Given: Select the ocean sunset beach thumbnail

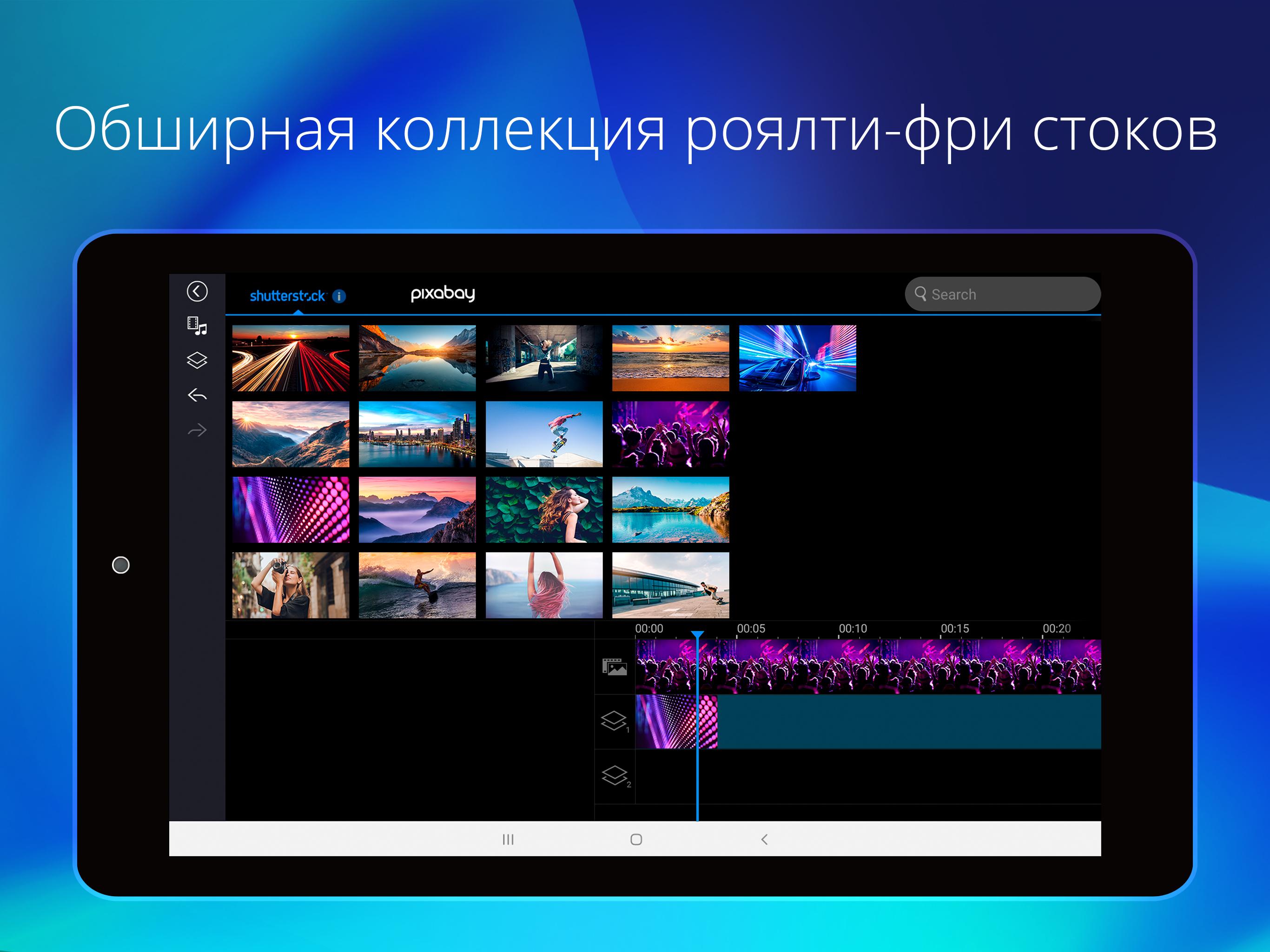Looking at the screenshot, I should pyautogui.click(x=671, y=358).
